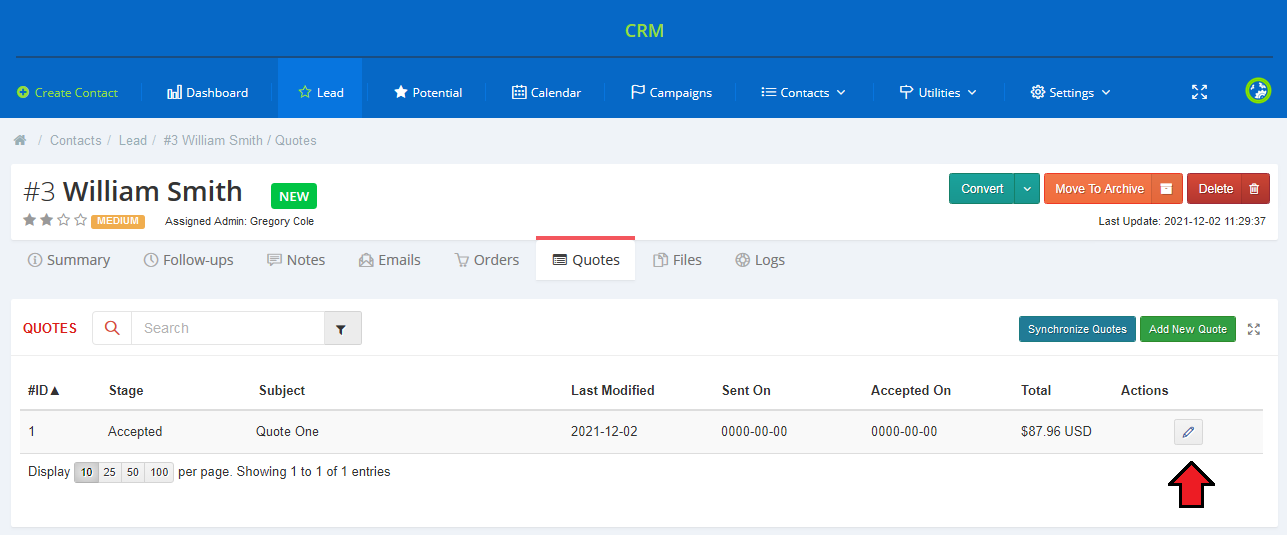Click the Delete button
1287x535 pixels.
(x=1215, y=188)
